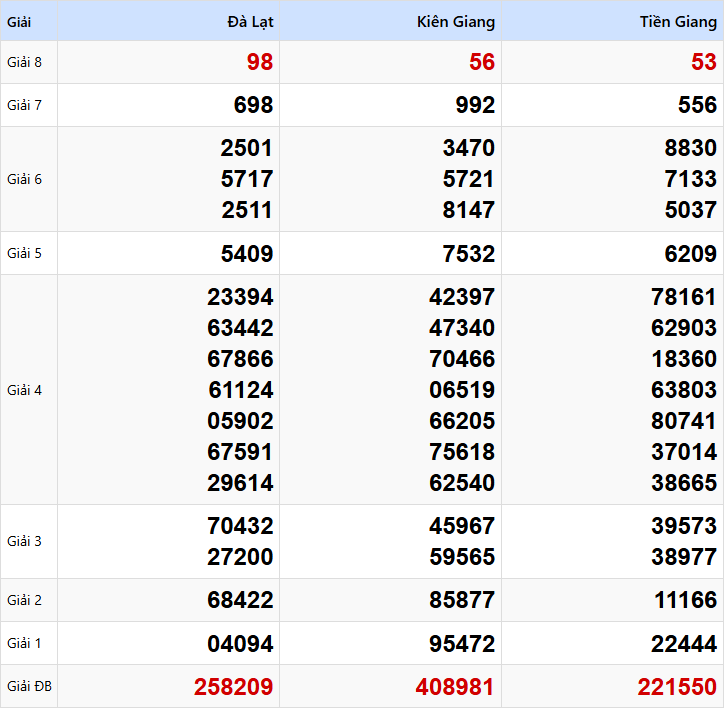Select number 5717 in Giải 6
The image size is (725, 710).
click(246, 179)
